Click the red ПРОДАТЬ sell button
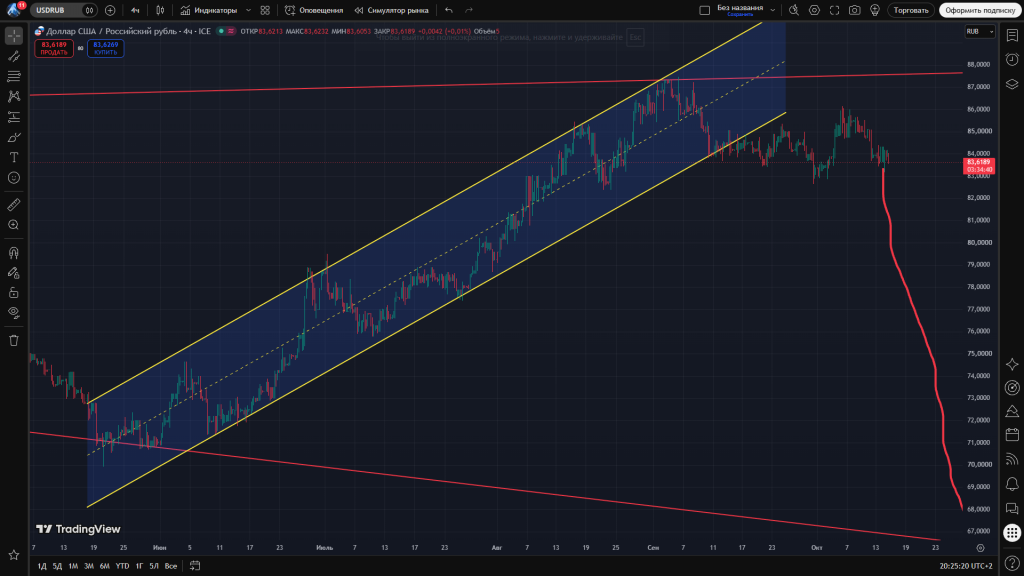 pyautogui.click(x=54, y=48)
